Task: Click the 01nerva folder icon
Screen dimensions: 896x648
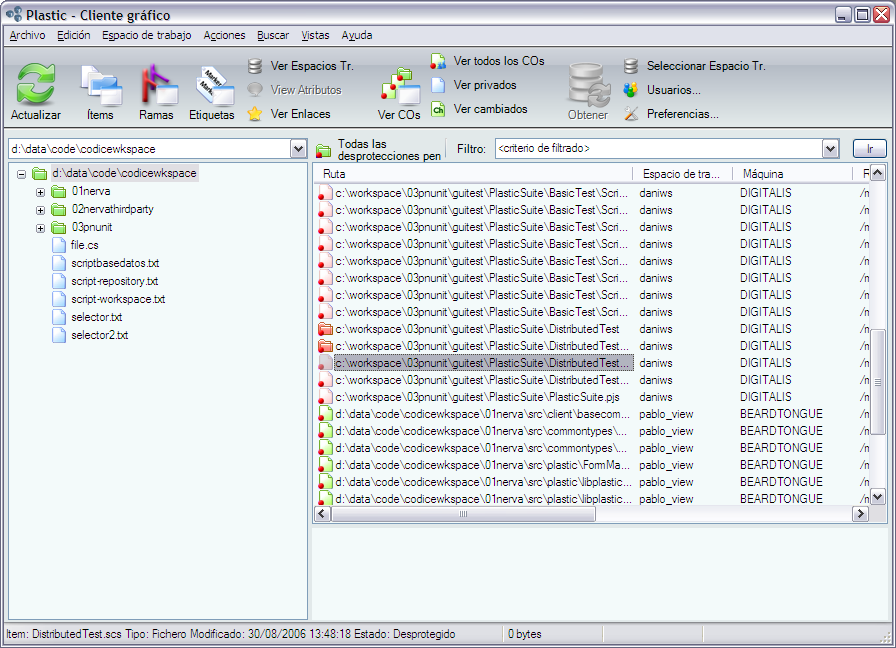Action: (x=59, y=191)
